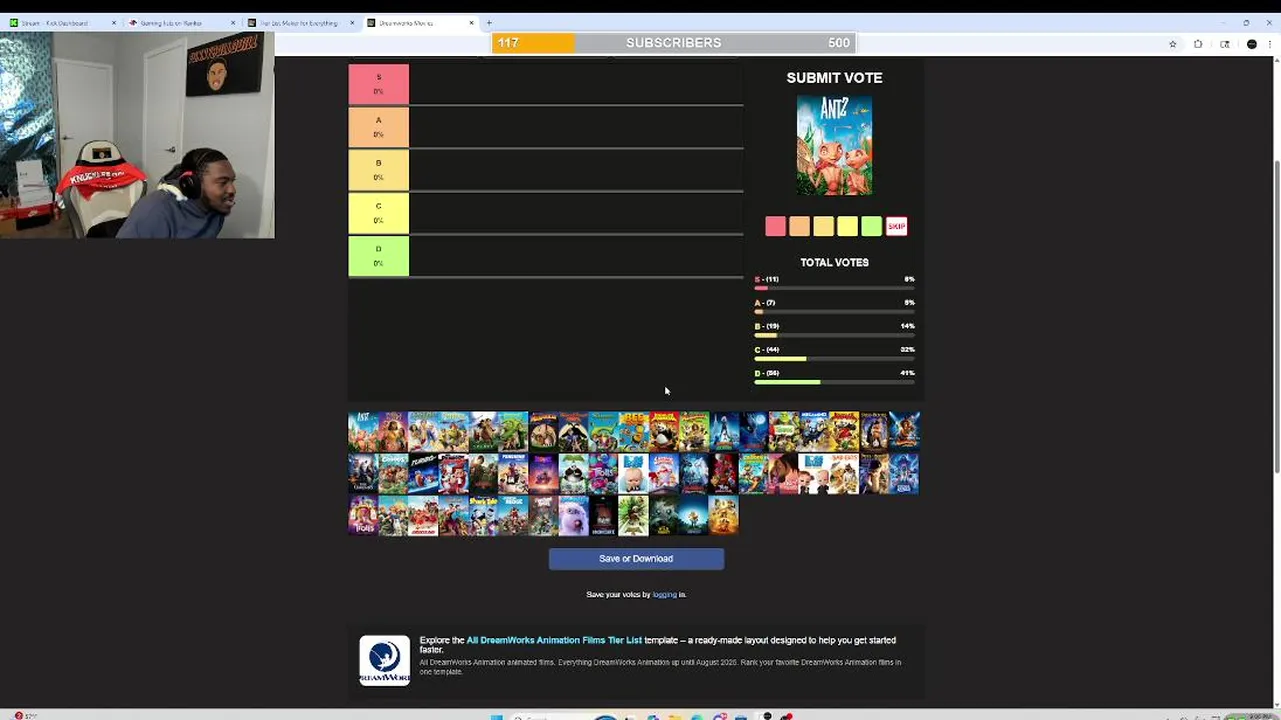Select Kung Fu Panda poster beside Bee Movie
The image size is (1281, 720).
tap(663, 432)
